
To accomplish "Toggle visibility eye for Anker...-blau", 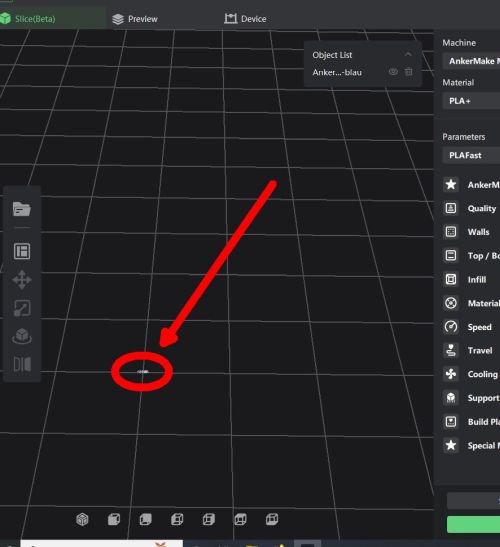I will (x=393, y=72).
